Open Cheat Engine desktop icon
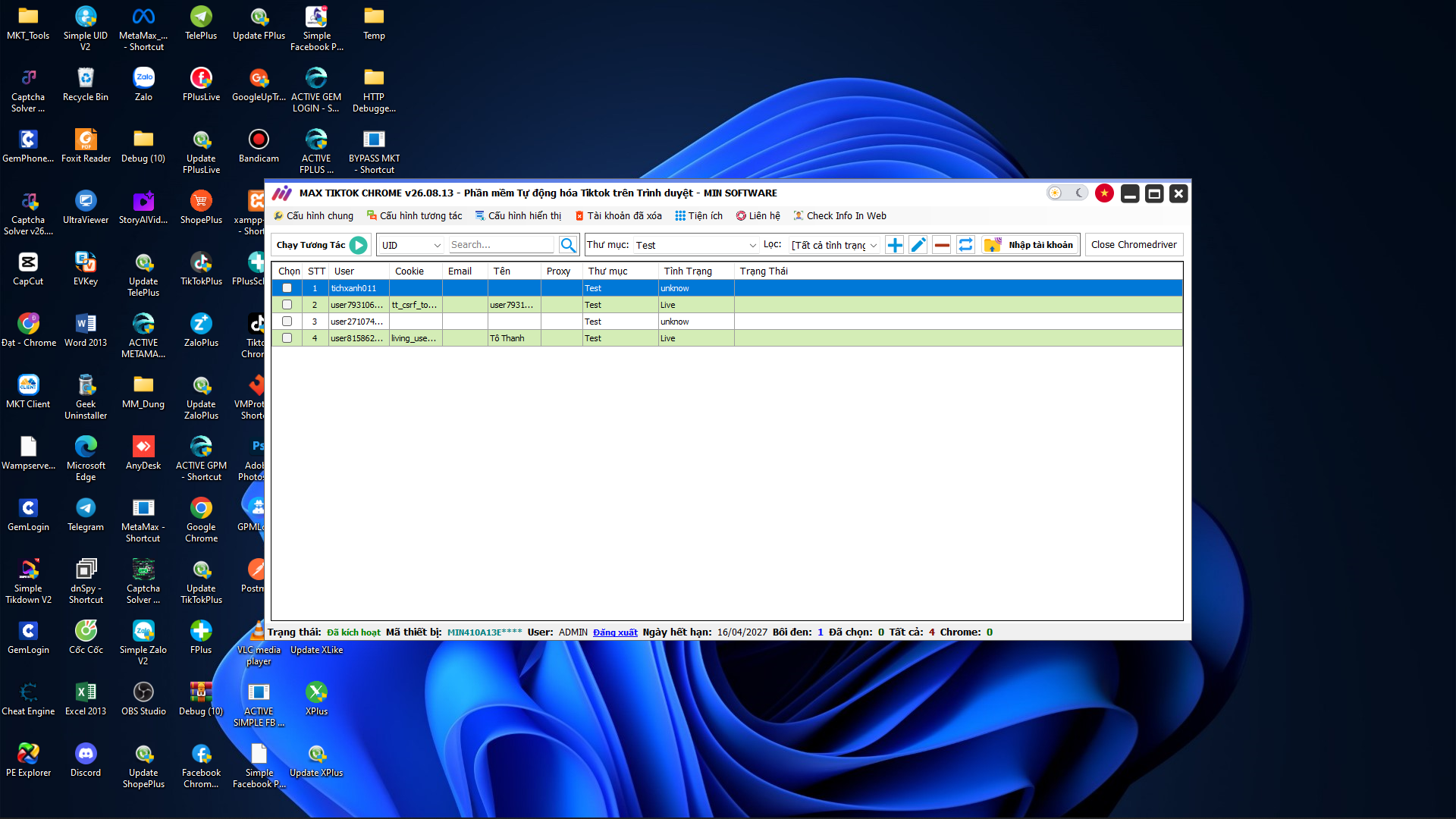The width and height of the screenshot is (1456, 819). tap(28, 699)
